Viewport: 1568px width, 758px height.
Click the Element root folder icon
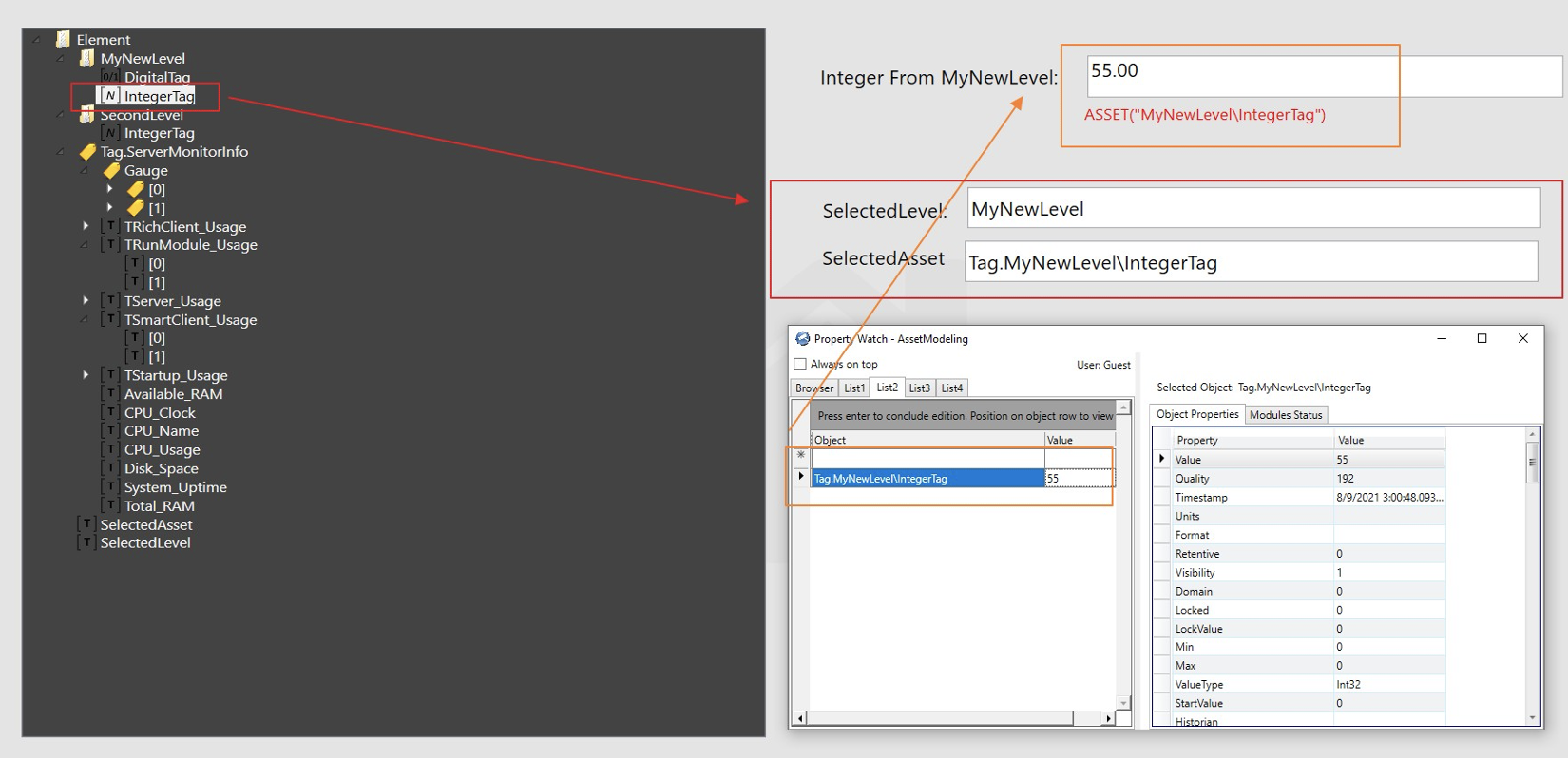pos(63,39)
